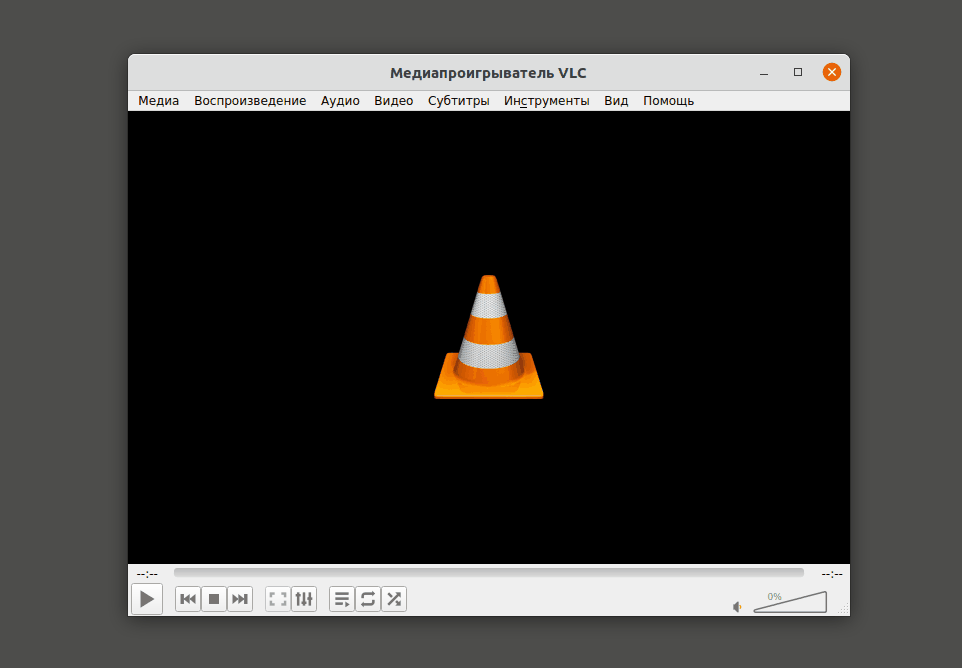This screenshot has height=668, width=962.
Task: Click the elapsed time label on left
Action: (147, 574)
